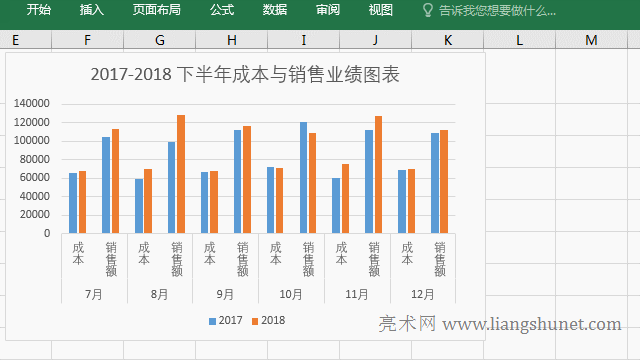Select column E header
This screenshot has width=640, height=360.
point(25,40)
